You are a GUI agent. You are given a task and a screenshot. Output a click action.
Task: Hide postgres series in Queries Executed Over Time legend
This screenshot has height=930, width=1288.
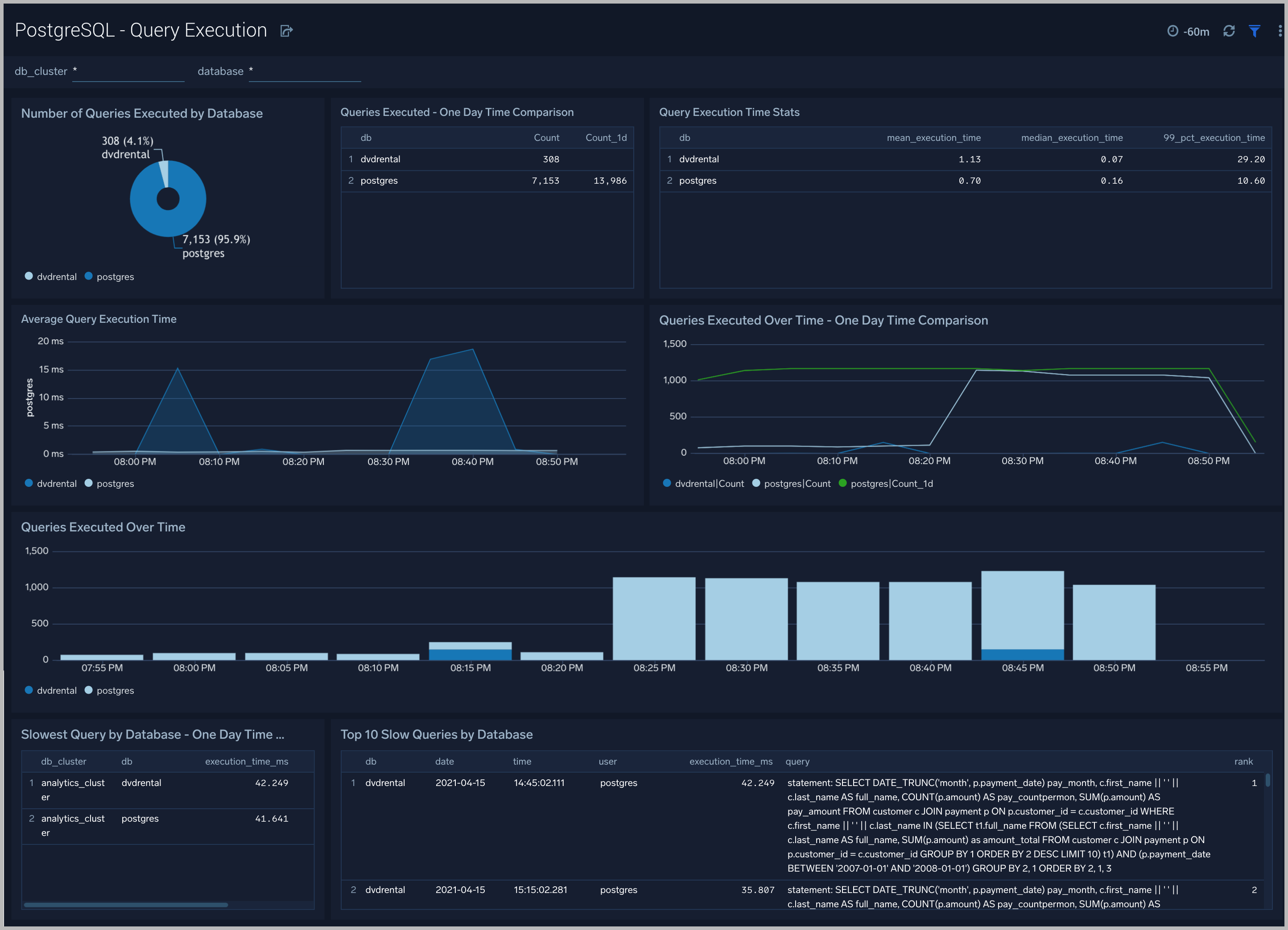pos(115,691)
